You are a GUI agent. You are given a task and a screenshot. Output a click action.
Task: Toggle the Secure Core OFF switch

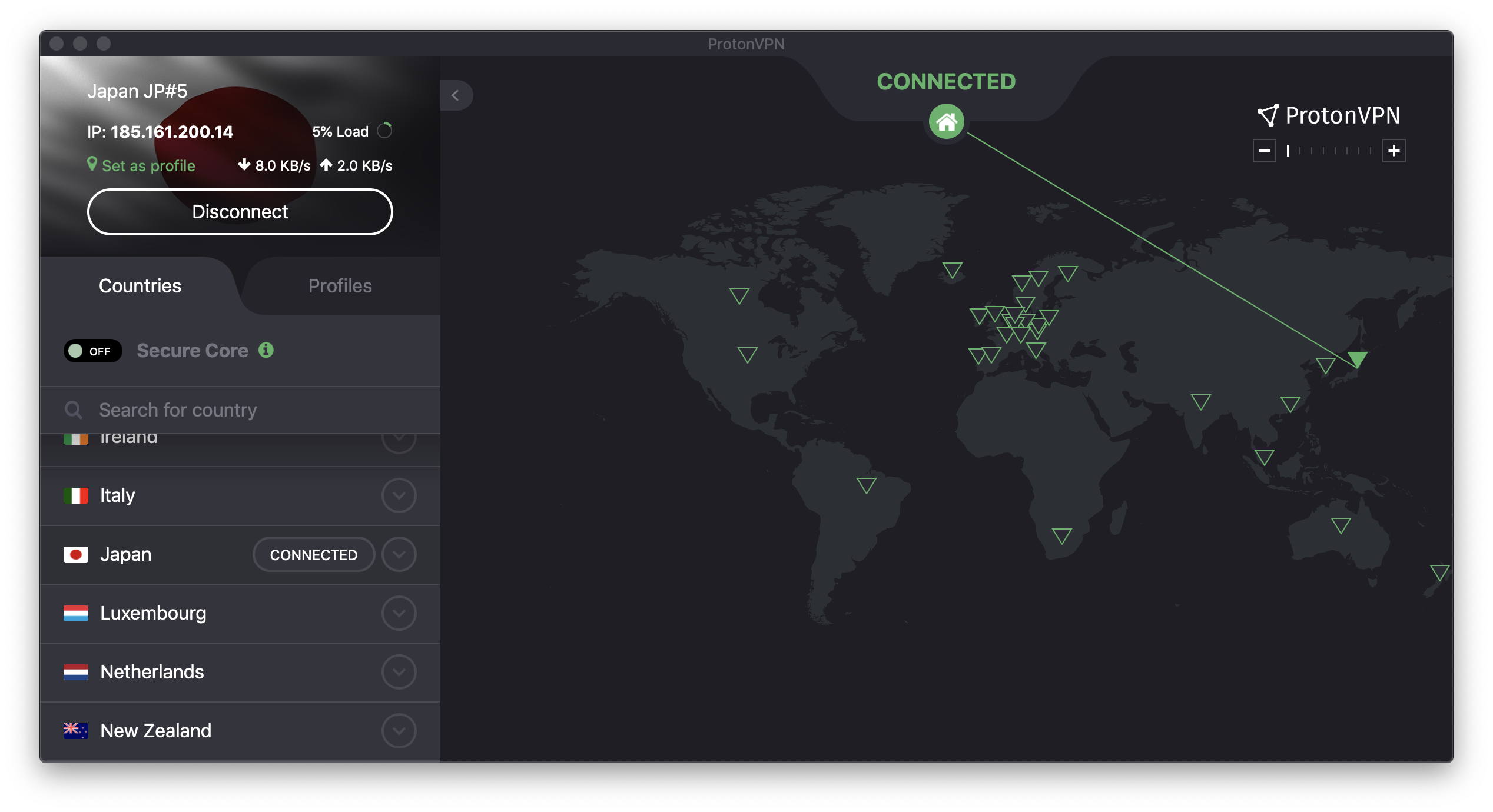coord(91,350)
